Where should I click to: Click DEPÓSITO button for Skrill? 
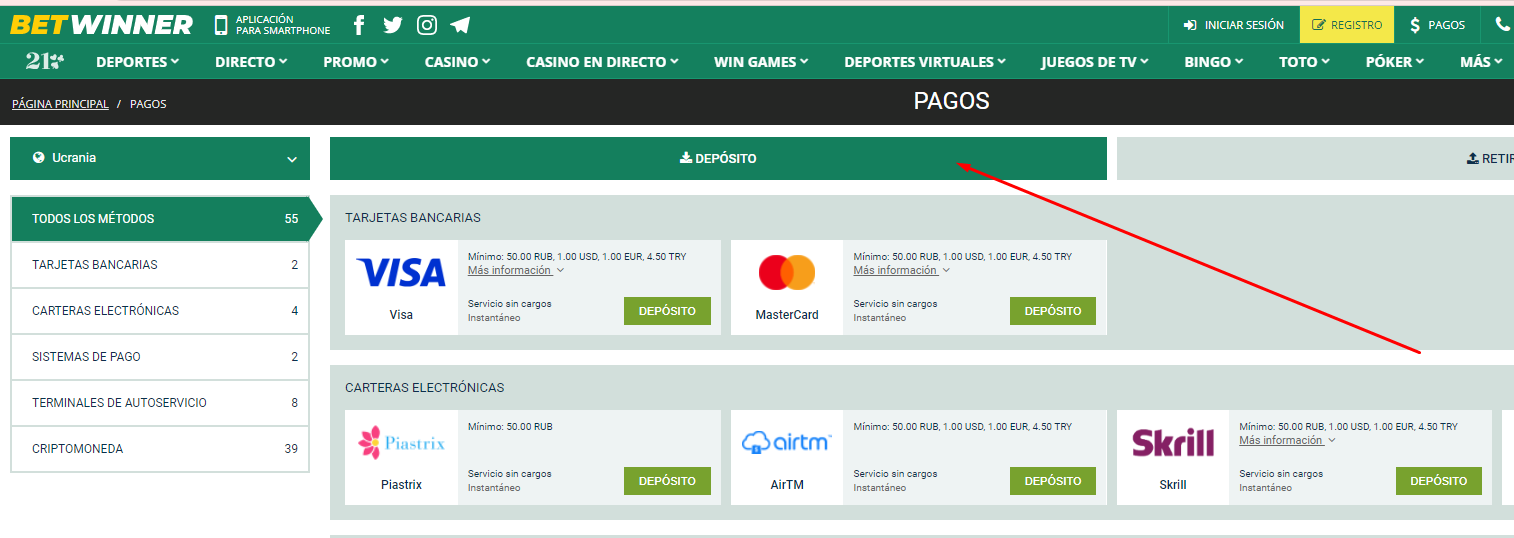(1439, 481)
